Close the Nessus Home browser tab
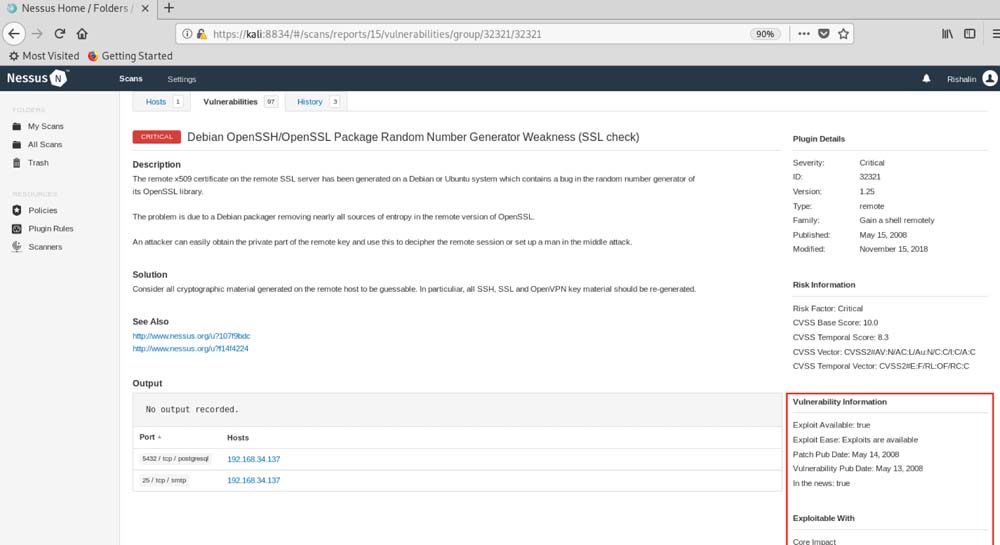 [145, 8]
